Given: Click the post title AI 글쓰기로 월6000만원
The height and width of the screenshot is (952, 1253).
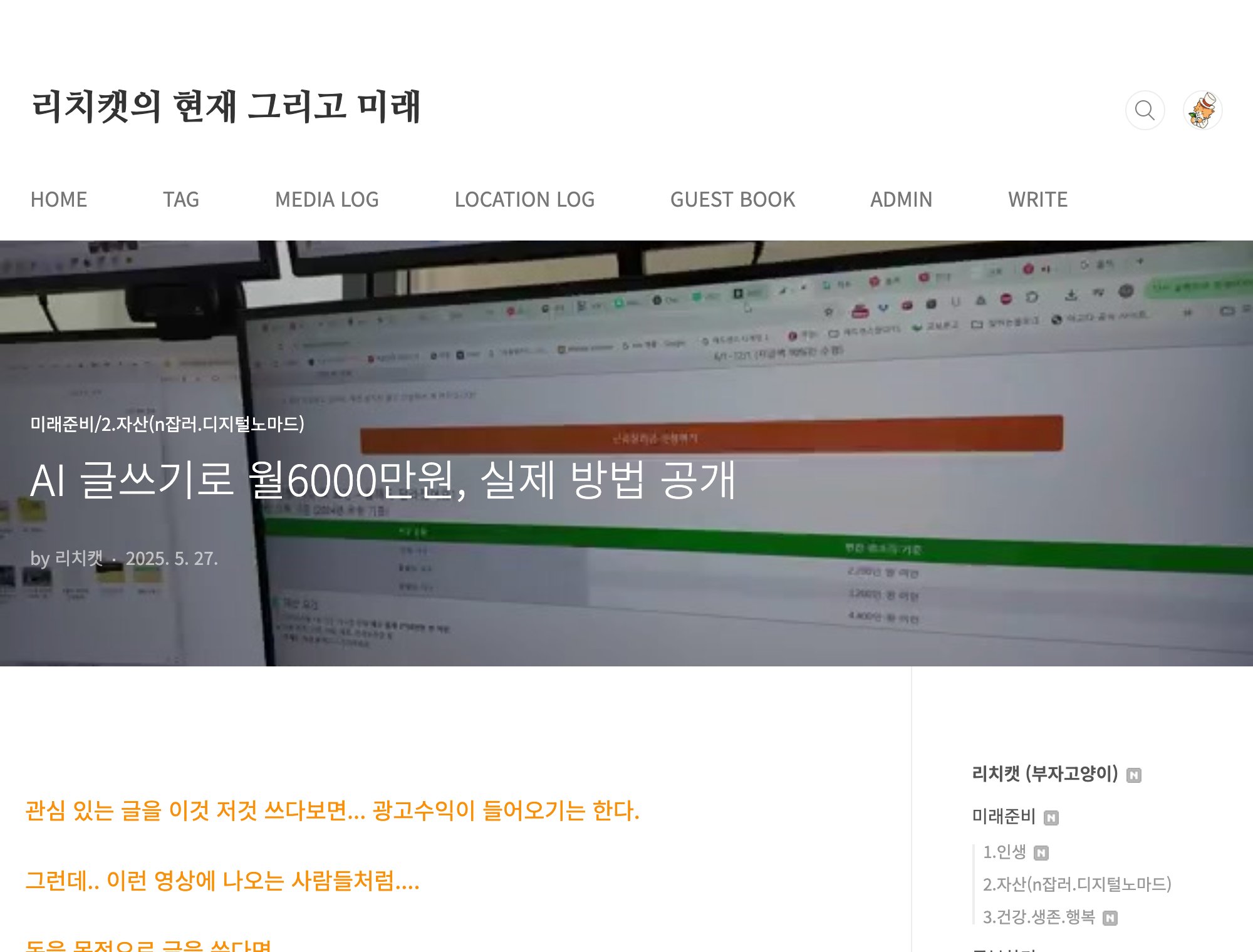Looking at the screenshot, I should click(383, 480).
